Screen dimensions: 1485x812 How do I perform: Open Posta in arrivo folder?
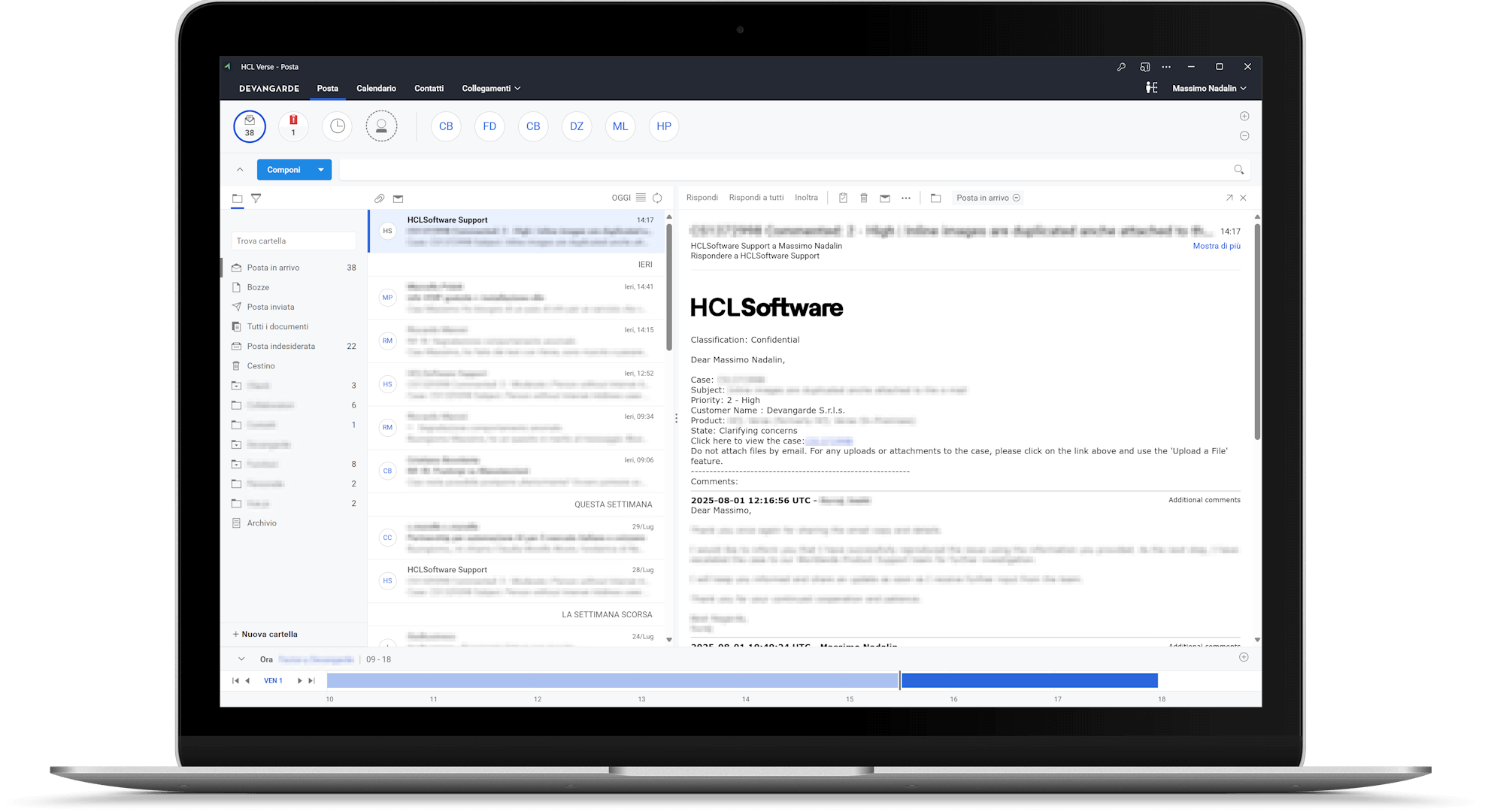pos(294,268)
